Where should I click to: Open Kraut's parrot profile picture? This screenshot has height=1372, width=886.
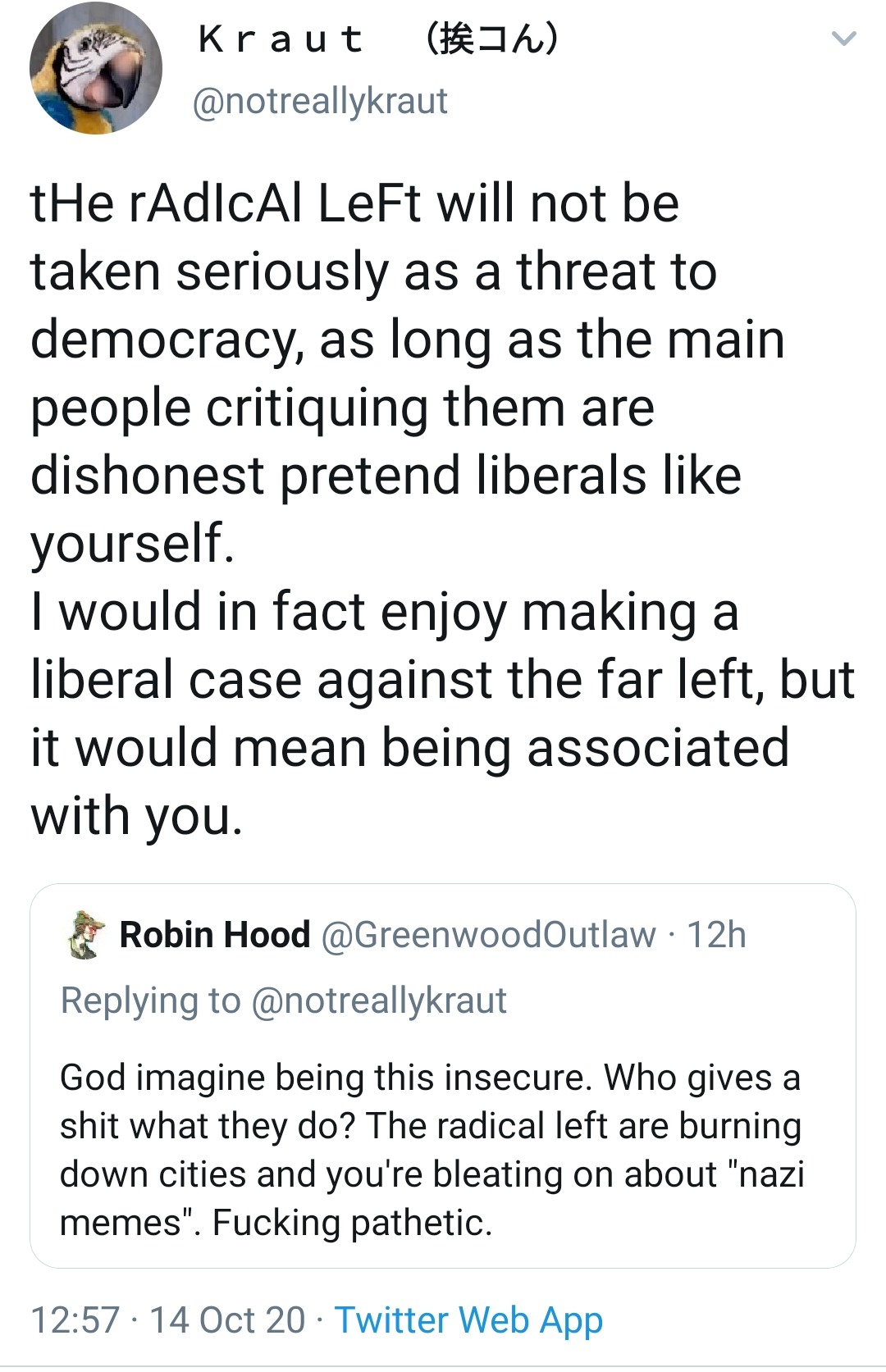click(x=95, y=68)
